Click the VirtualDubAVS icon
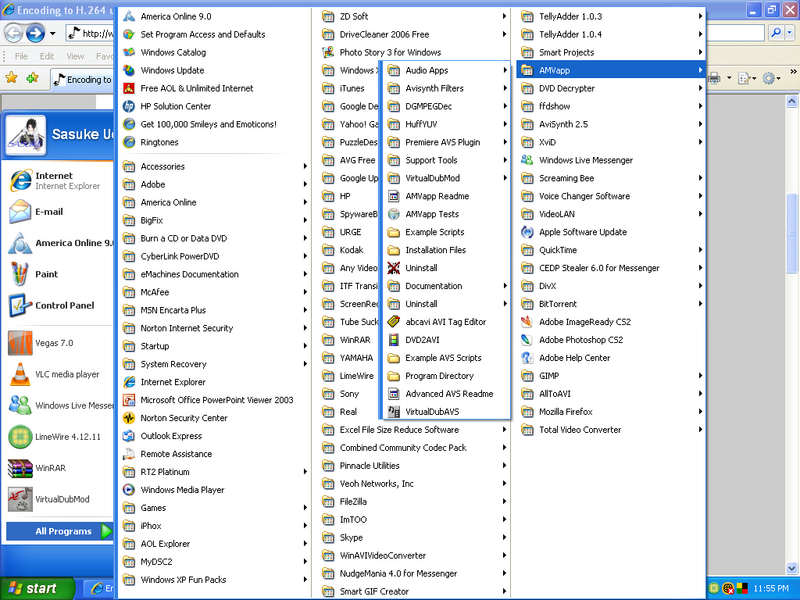 pyautogui.click(x=393, y=412)
